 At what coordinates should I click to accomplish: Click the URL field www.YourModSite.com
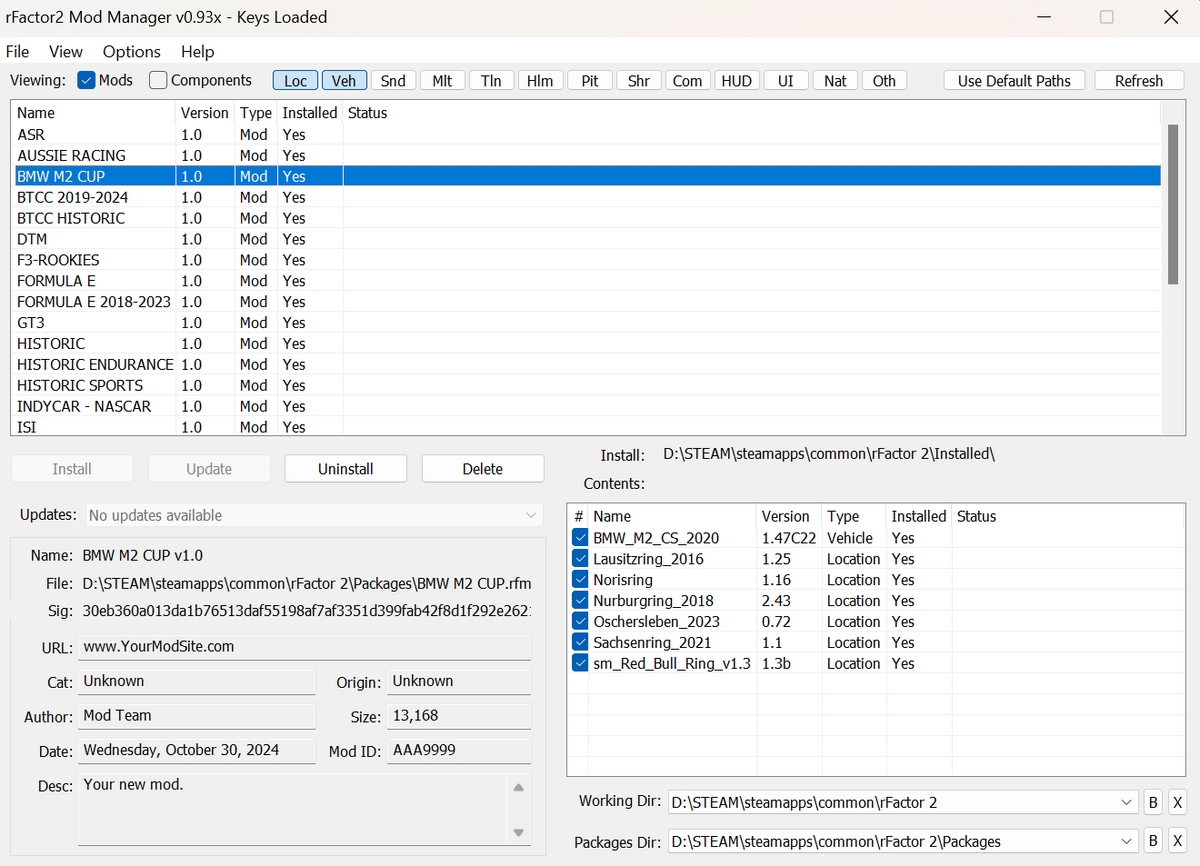tap(305, 647)
